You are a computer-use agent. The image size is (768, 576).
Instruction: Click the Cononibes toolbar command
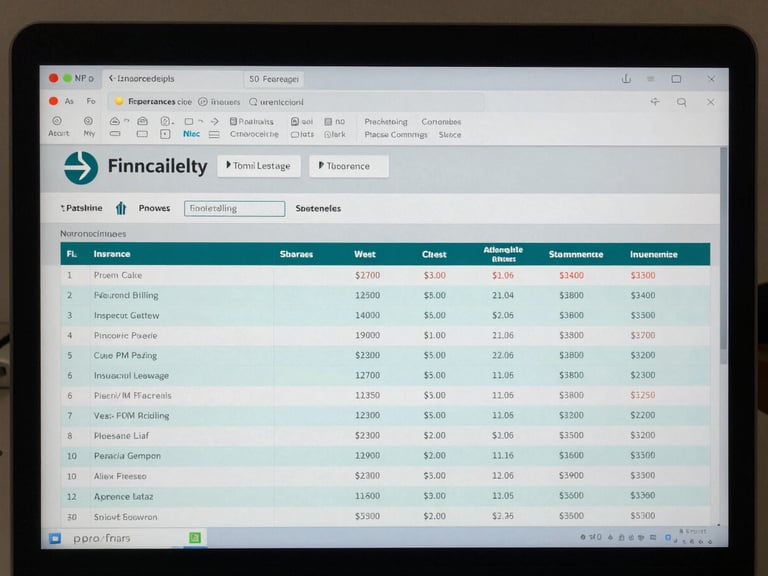(441, 121)
